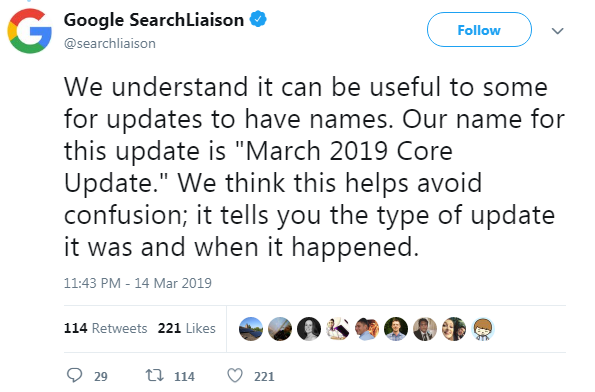View the list of 221 Likes

tap(187, 328)
